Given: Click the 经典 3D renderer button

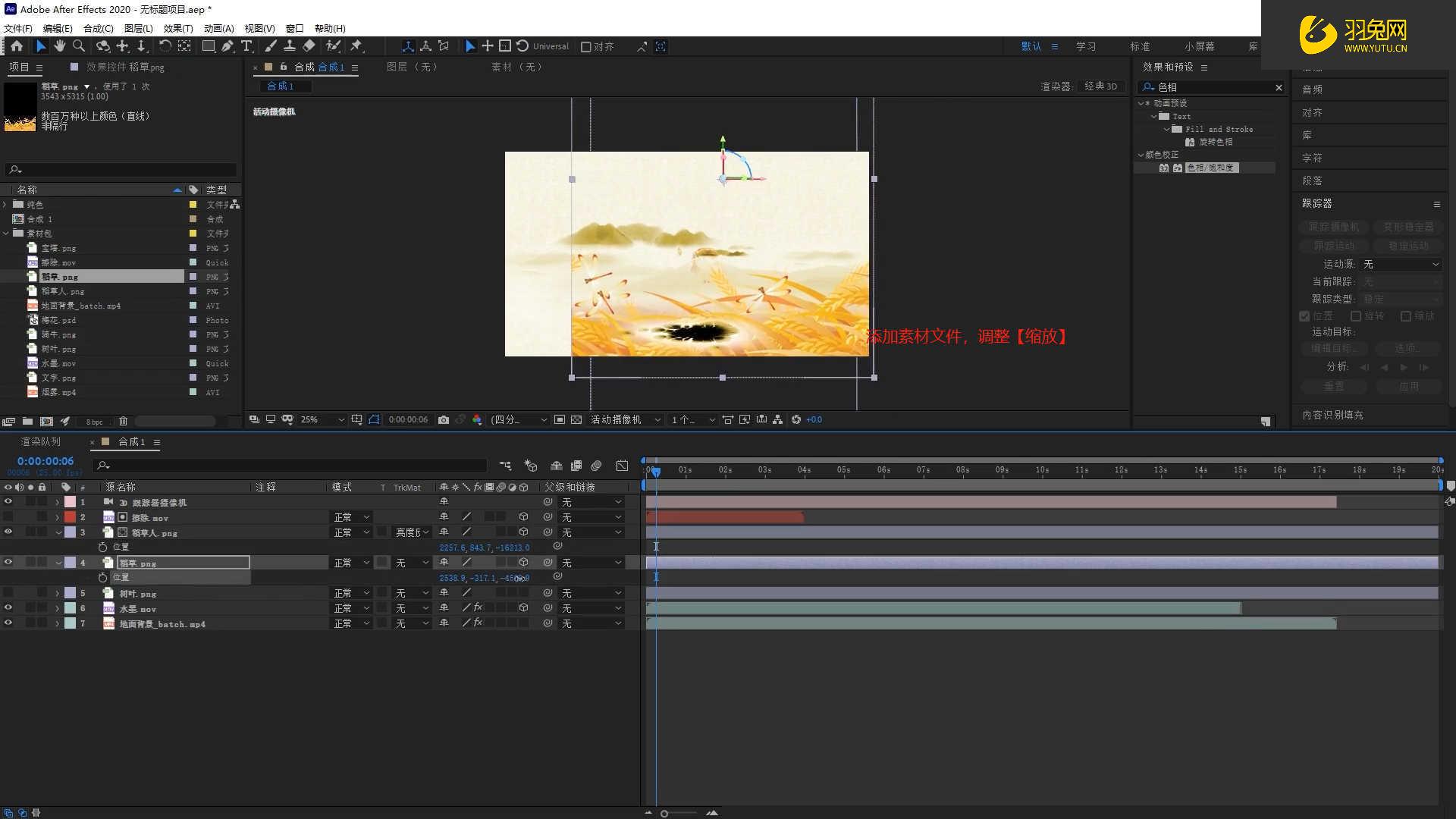Looking at the screenshot, I should point(1100,86).
